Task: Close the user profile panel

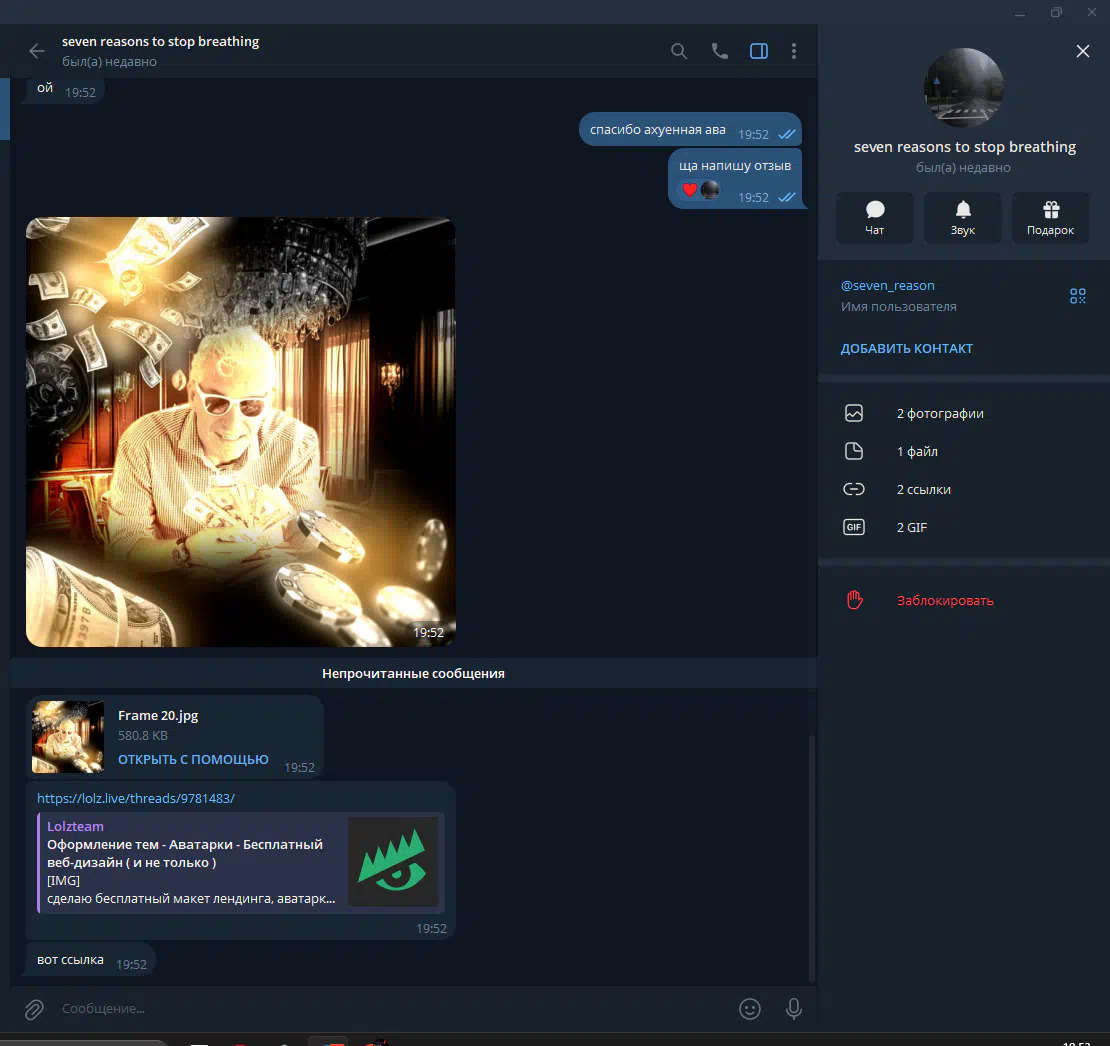Action: click(x=1083, y=51)
